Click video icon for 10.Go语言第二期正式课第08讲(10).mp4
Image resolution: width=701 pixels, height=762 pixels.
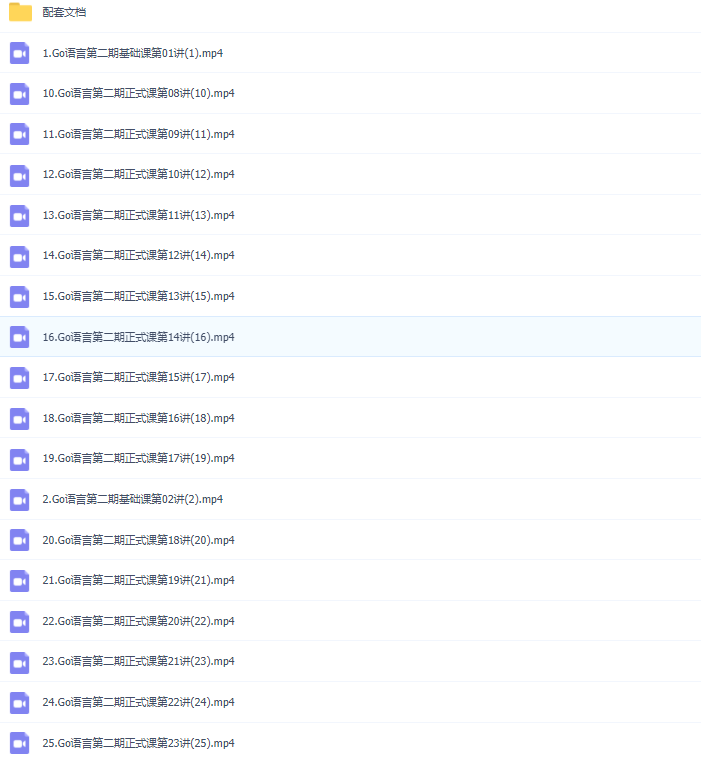[x=19, y=93]
